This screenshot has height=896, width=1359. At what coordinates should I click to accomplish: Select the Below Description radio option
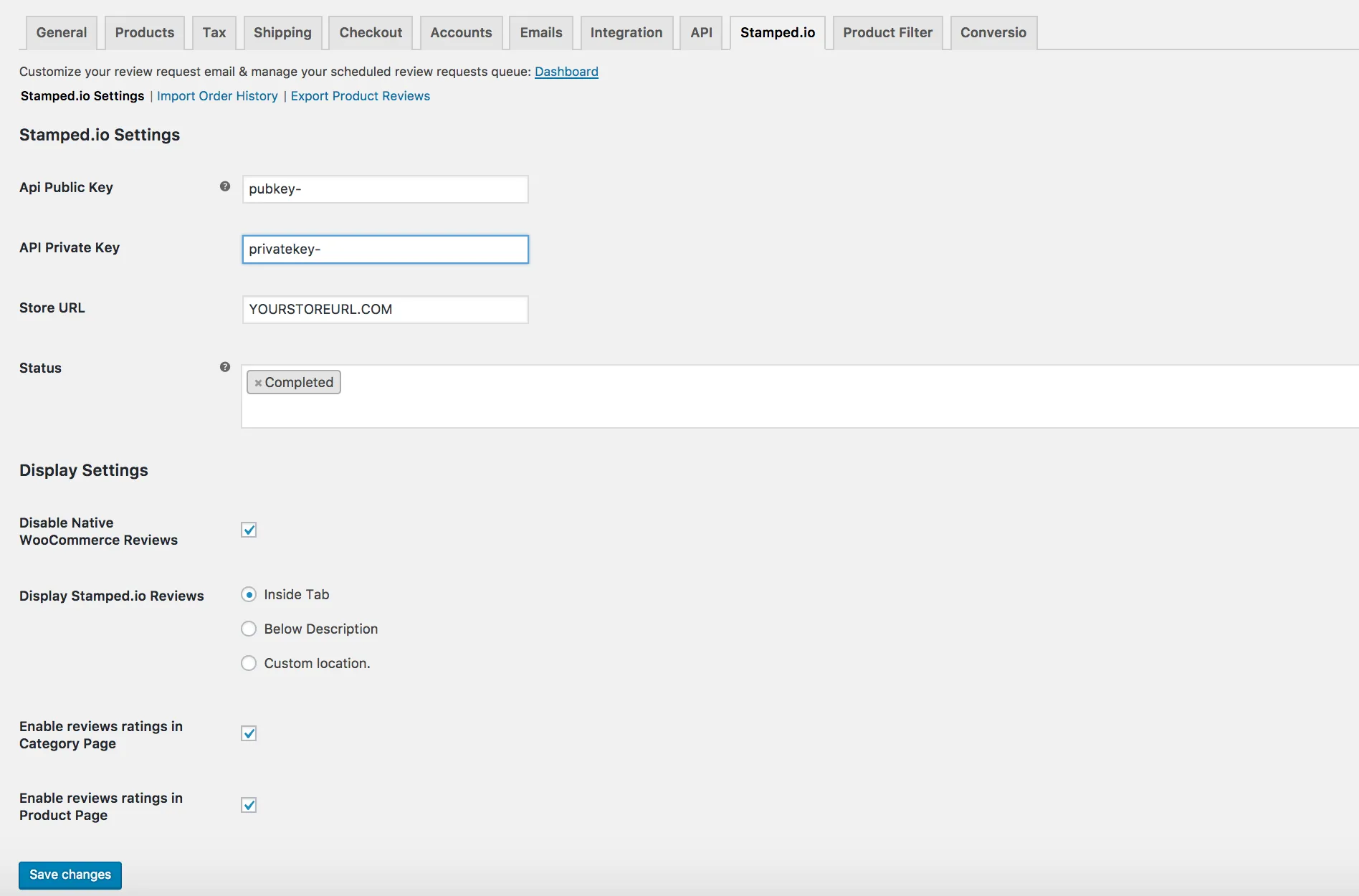249,629
